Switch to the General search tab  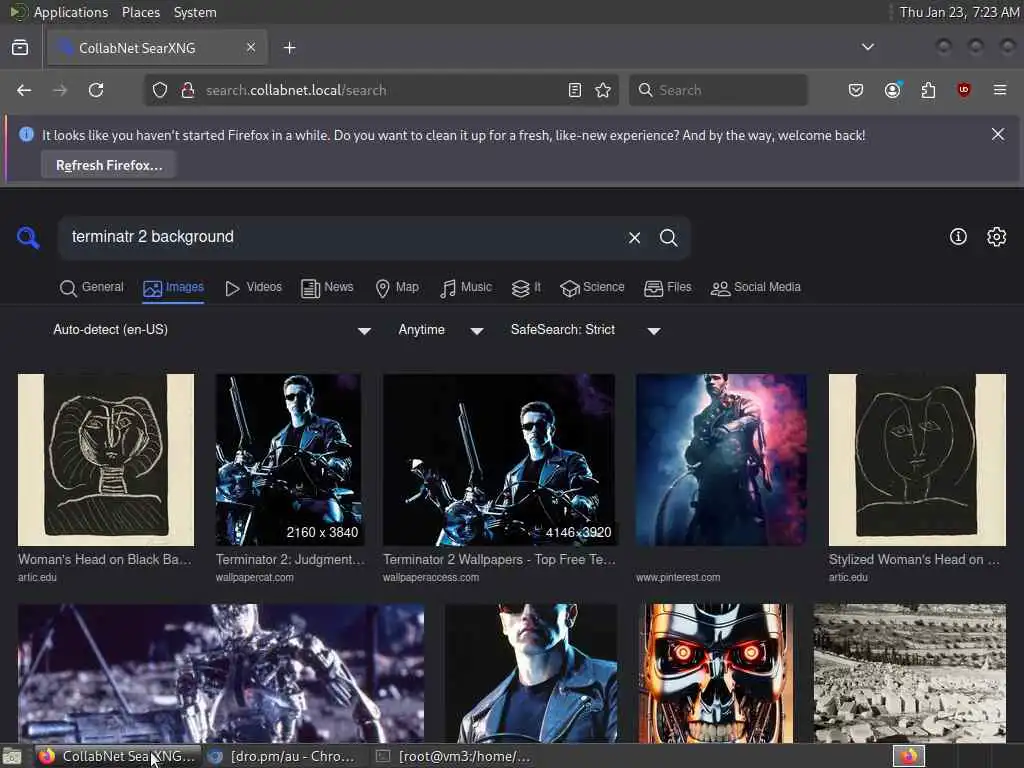click(x=91, y=287)
